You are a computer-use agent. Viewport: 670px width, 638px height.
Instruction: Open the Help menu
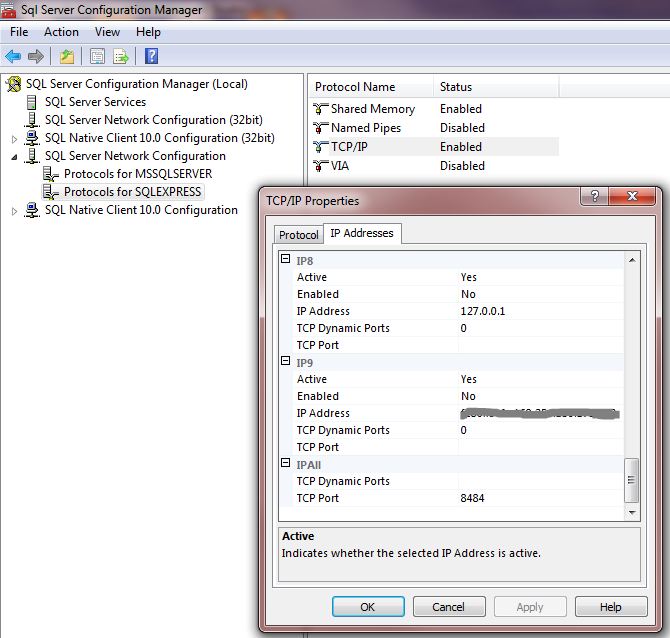(x=148, y=32)
